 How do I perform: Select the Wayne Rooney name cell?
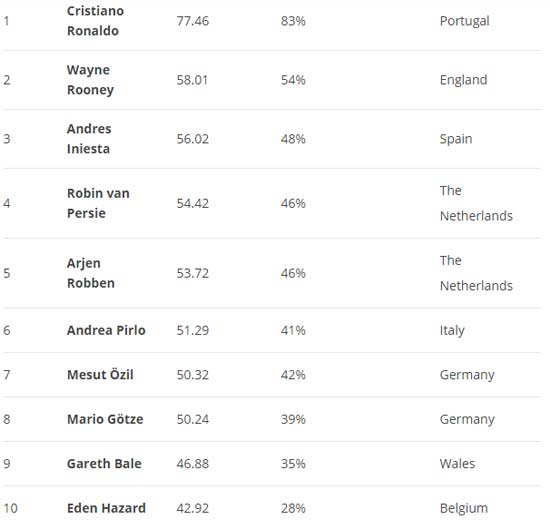pos(90,80)
